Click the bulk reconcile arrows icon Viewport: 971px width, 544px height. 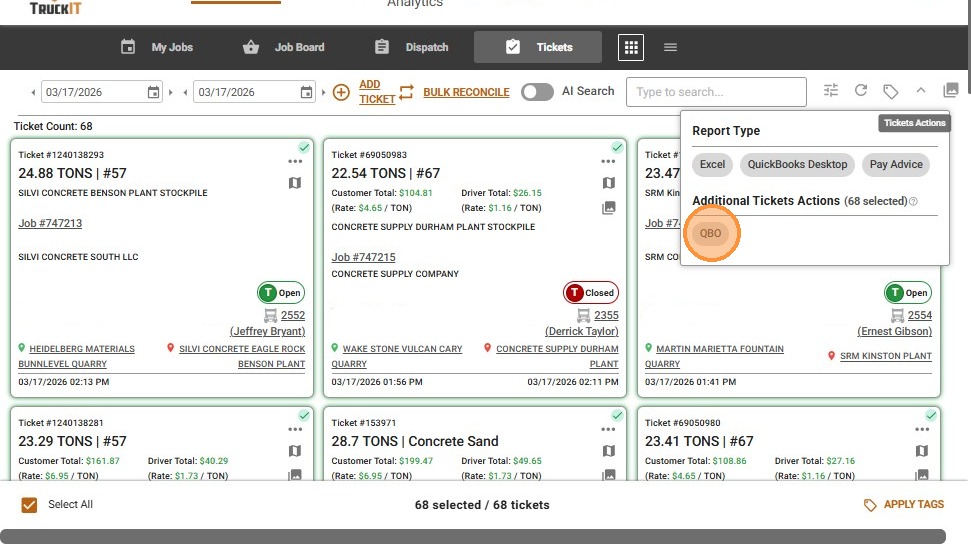(x=406, y=92)
